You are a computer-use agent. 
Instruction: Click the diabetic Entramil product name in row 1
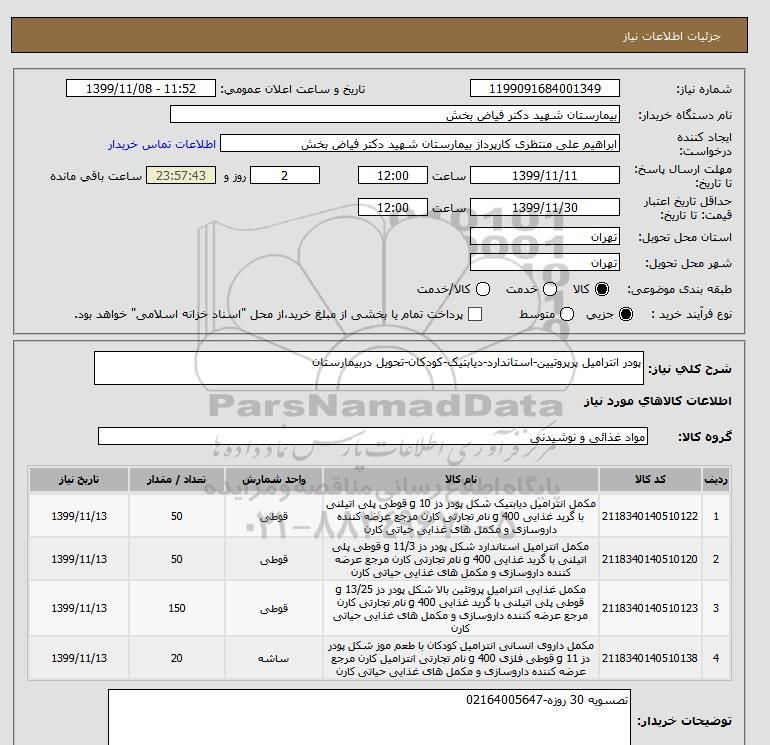click(461, 516)
